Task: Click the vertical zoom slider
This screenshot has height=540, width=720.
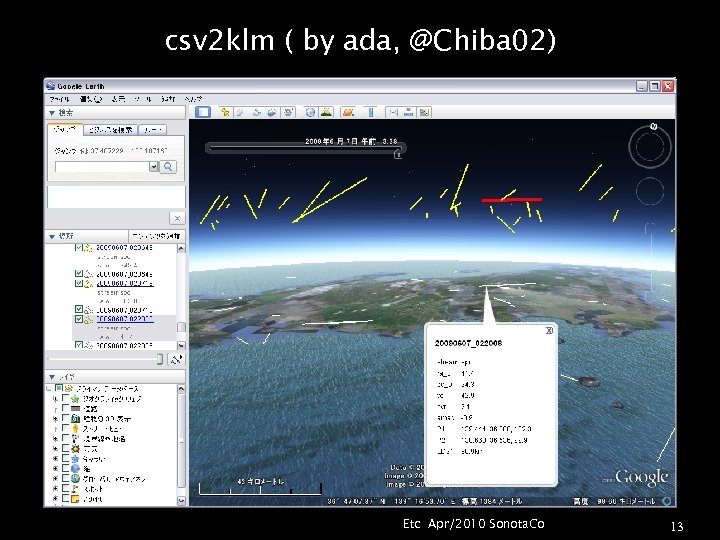Action: tap(650, 259)
